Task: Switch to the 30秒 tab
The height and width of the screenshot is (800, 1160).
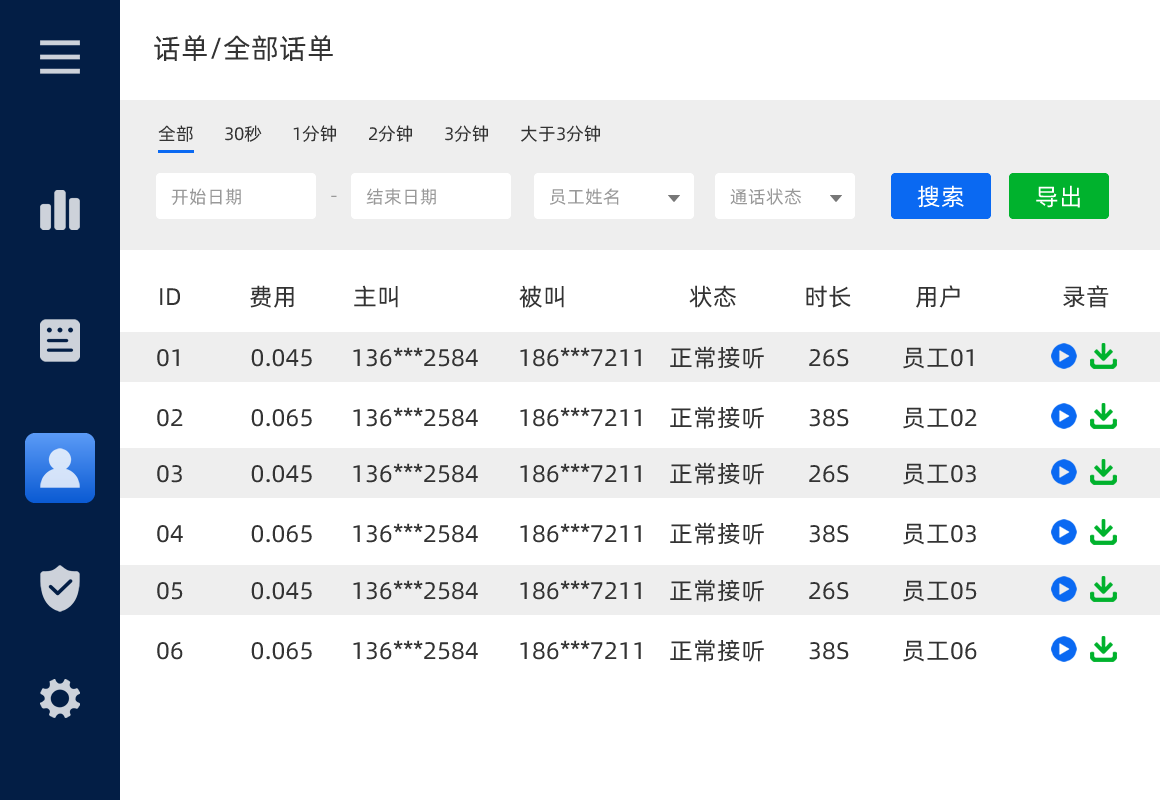Action: click(x=242, y=134)
